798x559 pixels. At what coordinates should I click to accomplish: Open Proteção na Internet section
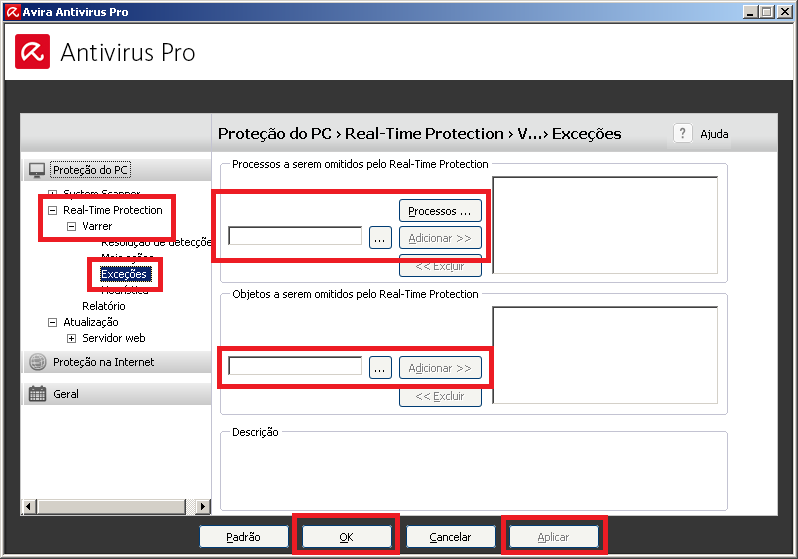pos(103,362)
